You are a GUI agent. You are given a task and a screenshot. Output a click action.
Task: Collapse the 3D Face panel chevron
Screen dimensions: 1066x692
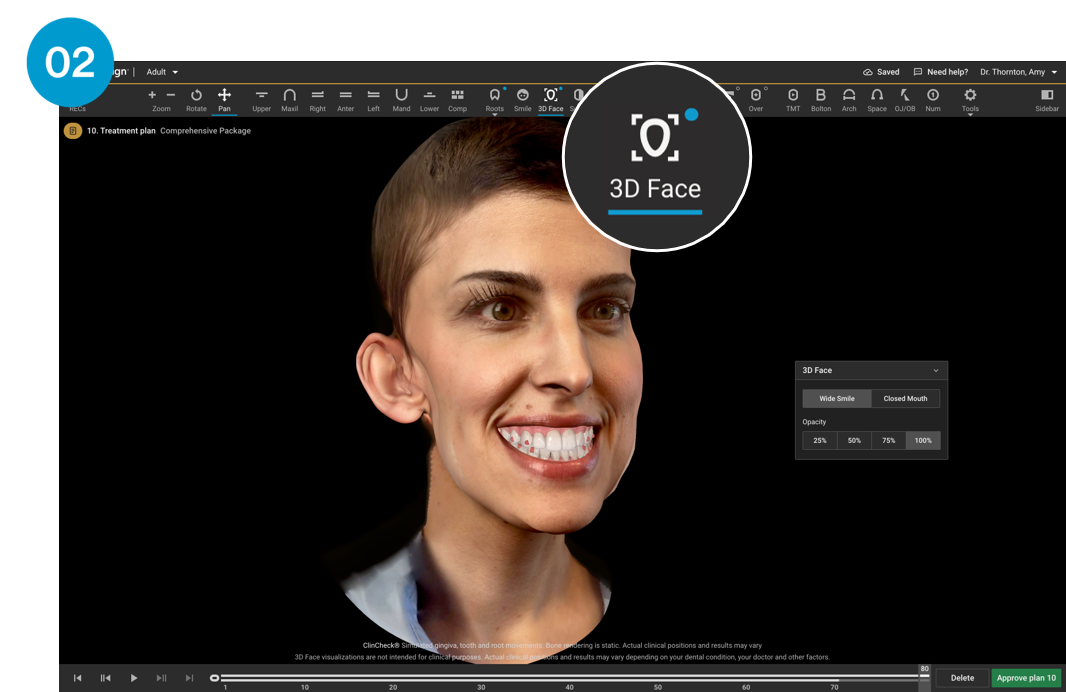[x=935, y=370]
